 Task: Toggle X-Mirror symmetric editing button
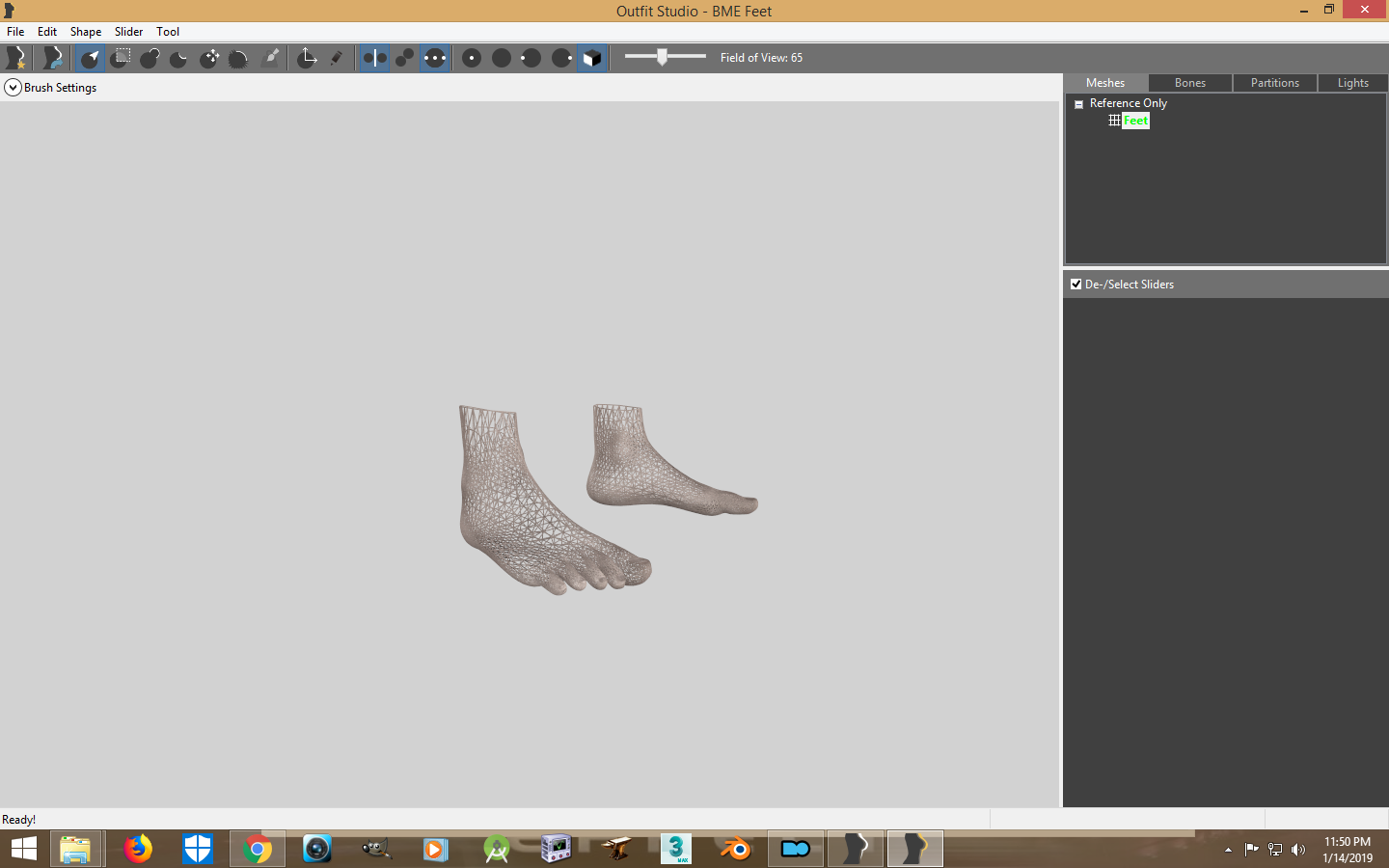[374, 58]
